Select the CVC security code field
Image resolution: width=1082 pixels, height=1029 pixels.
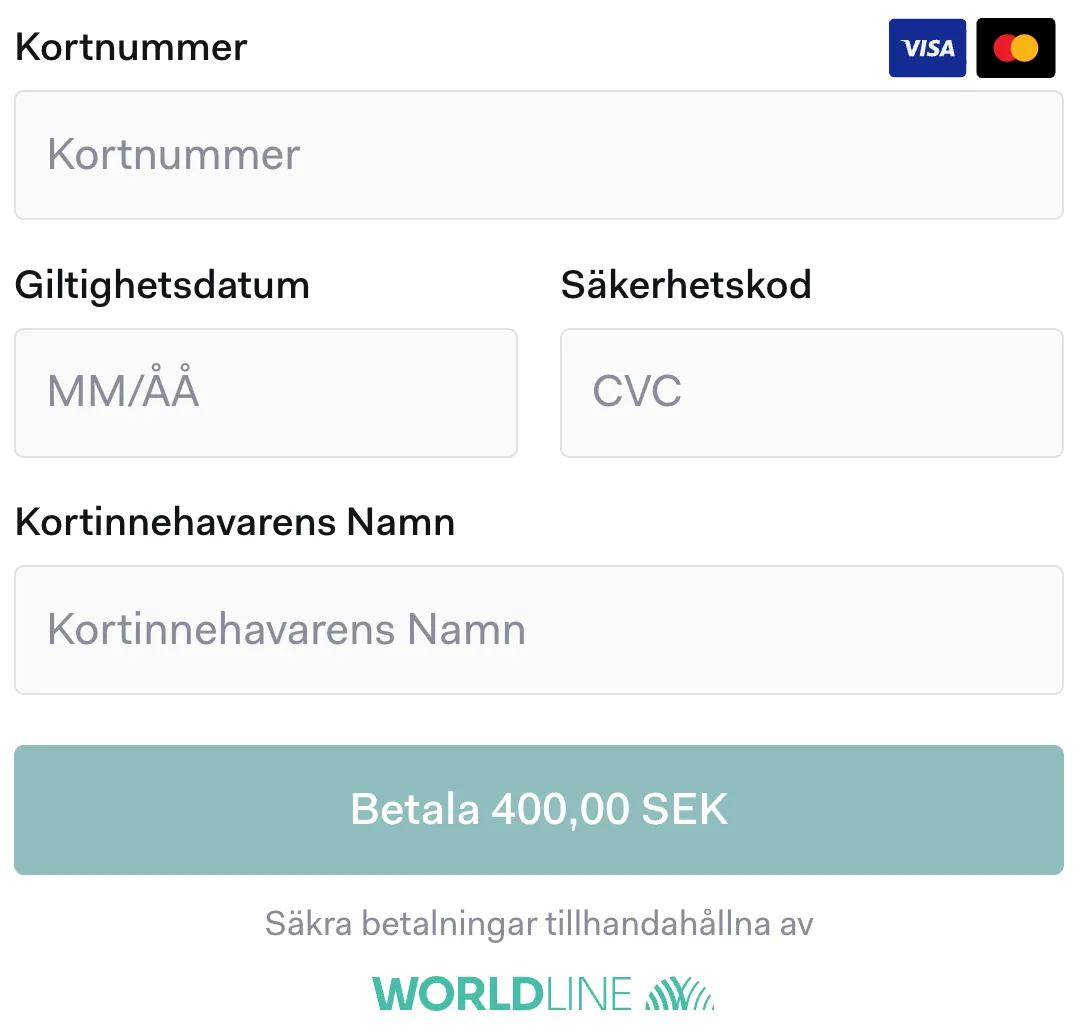(x=811, y=392)
